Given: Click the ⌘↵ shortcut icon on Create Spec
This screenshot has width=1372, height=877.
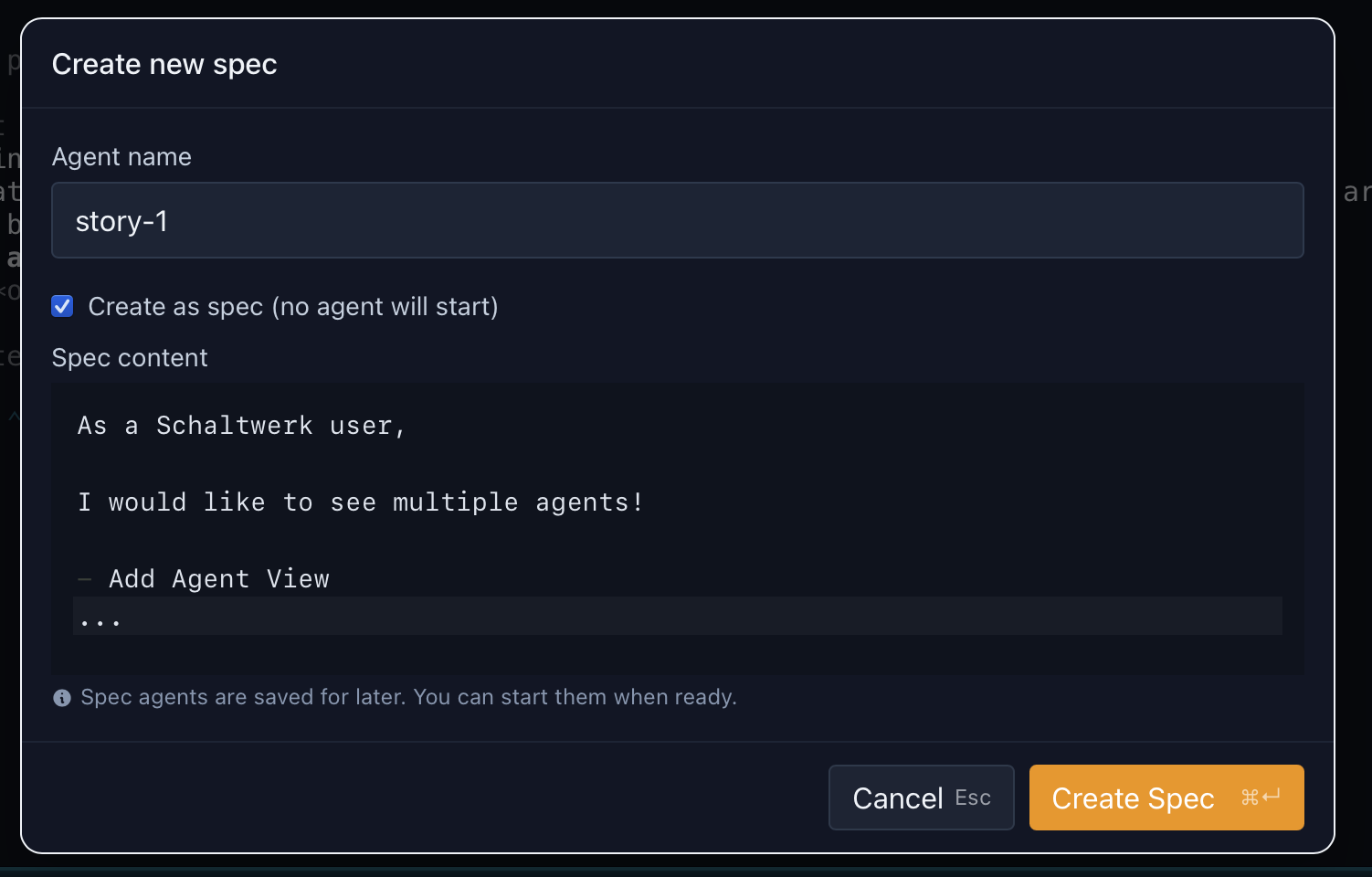Looking at the screenshot, I should pyautogui.click(x=1261, y=798).
